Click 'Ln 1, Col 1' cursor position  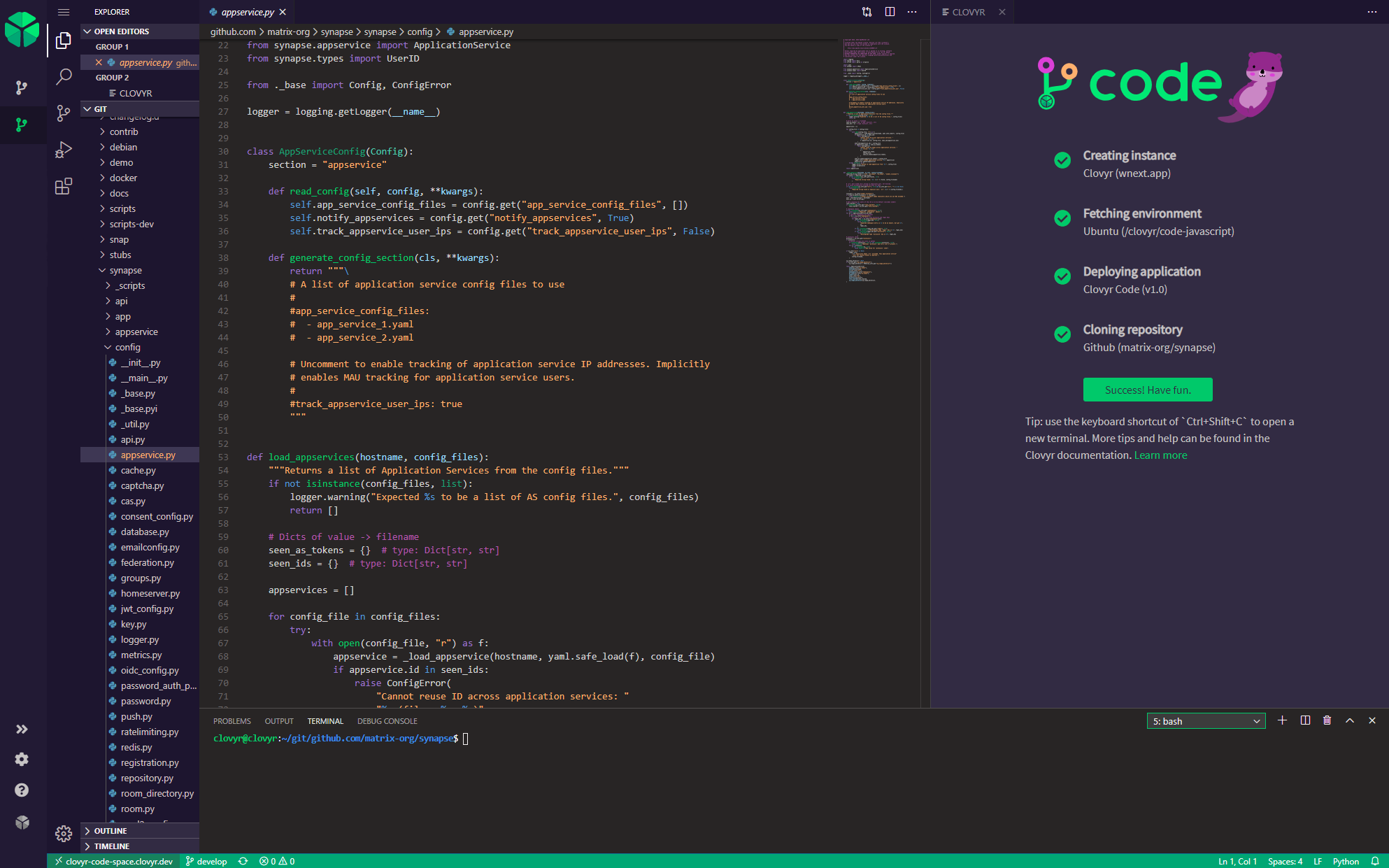pyautogui.click(x=1237, y=861)
